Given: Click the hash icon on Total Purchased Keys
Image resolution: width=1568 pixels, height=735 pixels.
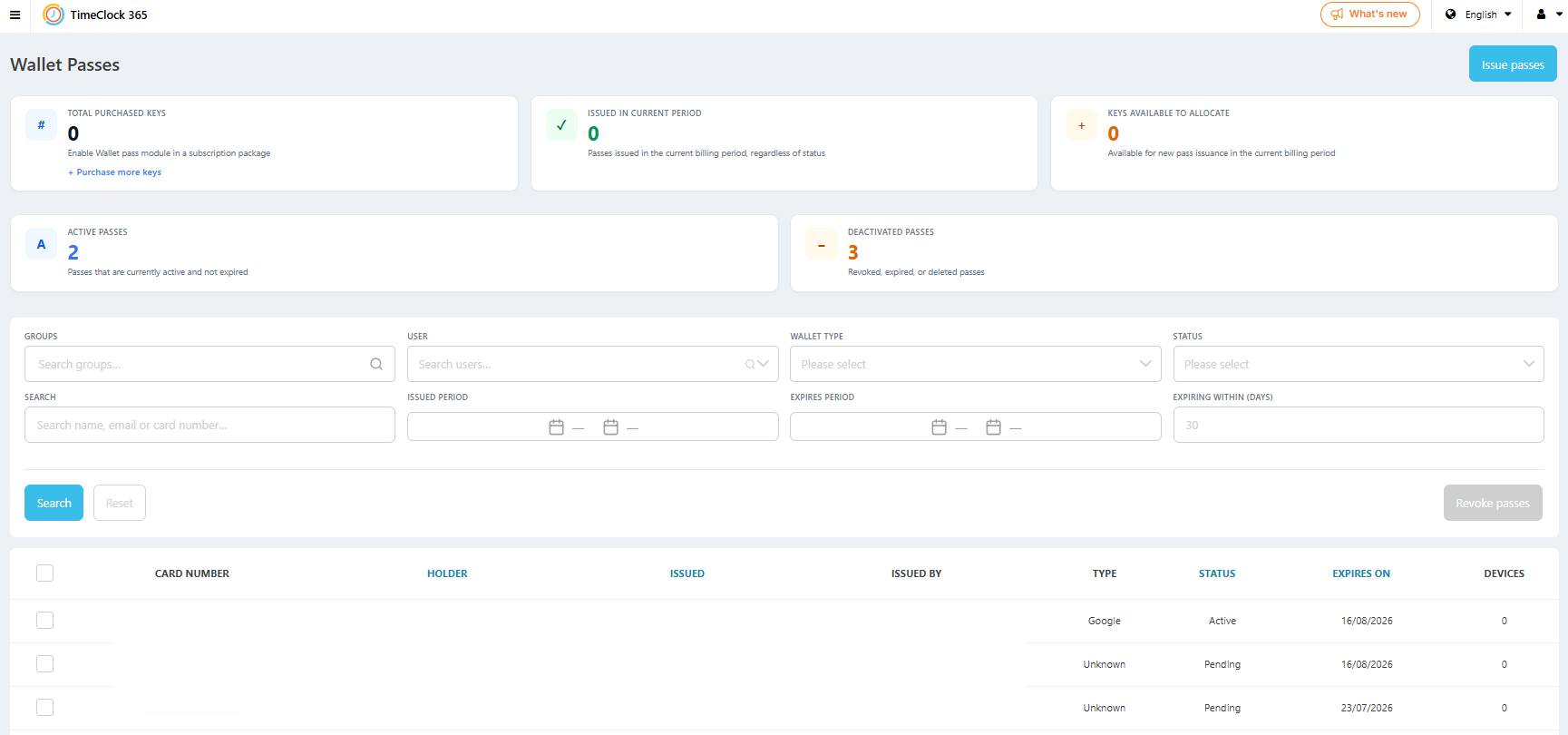Looking at the screenshot, I should click(41, 125).
